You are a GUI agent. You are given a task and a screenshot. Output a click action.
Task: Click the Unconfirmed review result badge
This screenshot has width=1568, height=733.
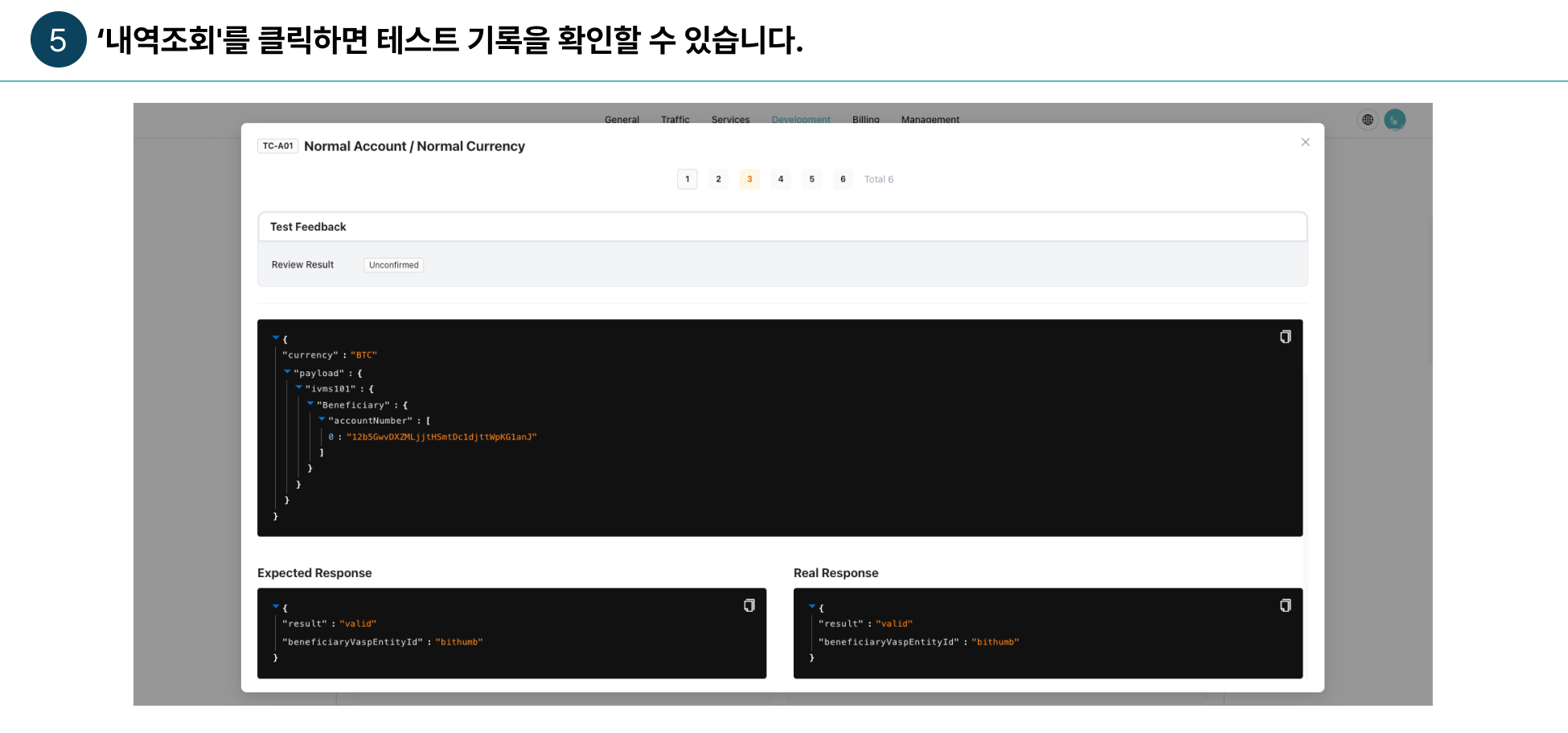[394, 265]
